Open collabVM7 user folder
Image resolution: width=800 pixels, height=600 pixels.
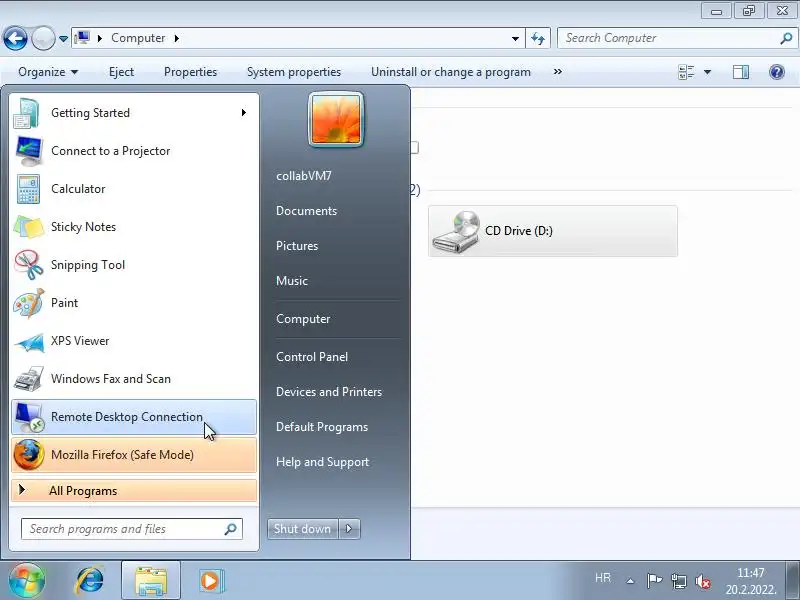tap(304, 176)
